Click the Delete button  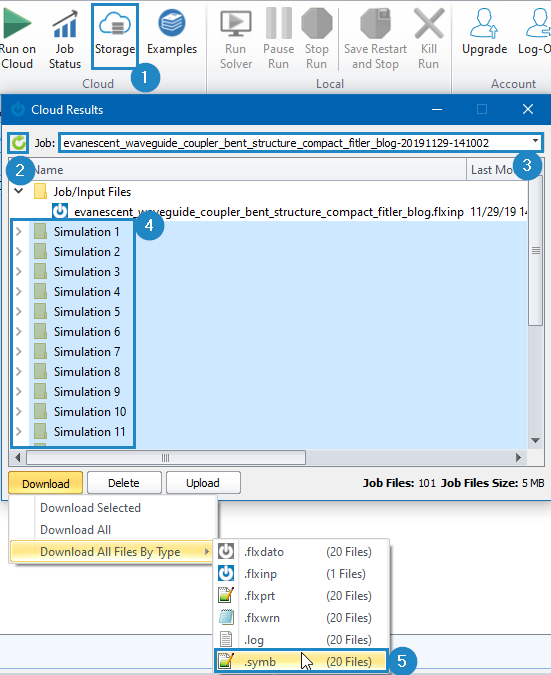pyautogui.click(x=124, y=483)
